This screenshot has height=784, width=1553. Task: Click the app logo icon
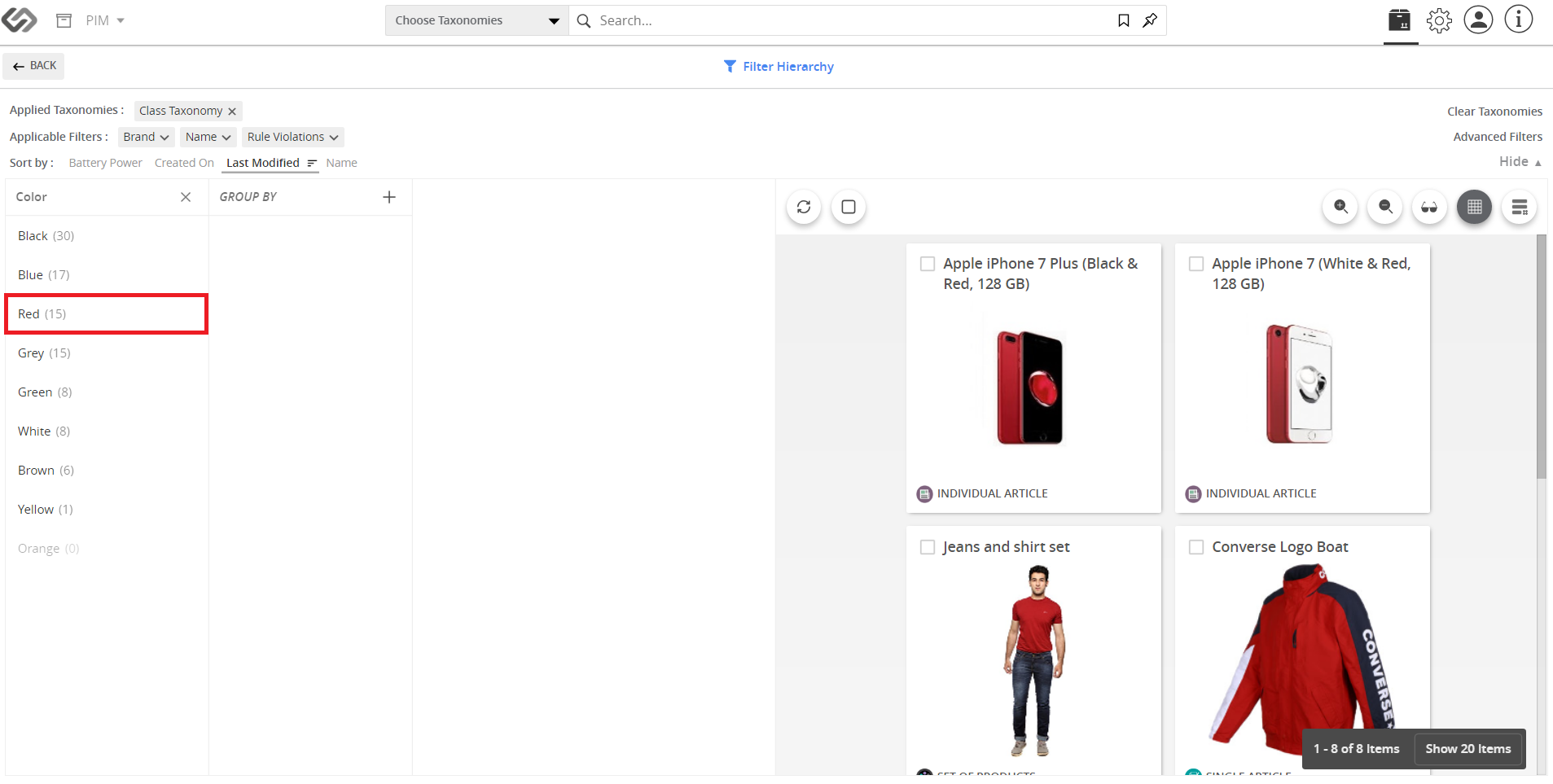tap(19, 20)
